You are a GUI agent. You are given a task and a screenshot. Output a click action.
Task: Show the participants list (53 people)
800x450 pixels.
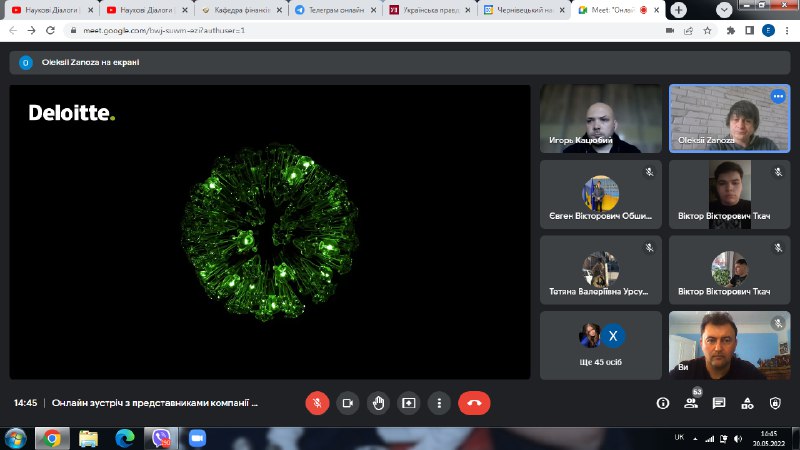click(691, 403)
